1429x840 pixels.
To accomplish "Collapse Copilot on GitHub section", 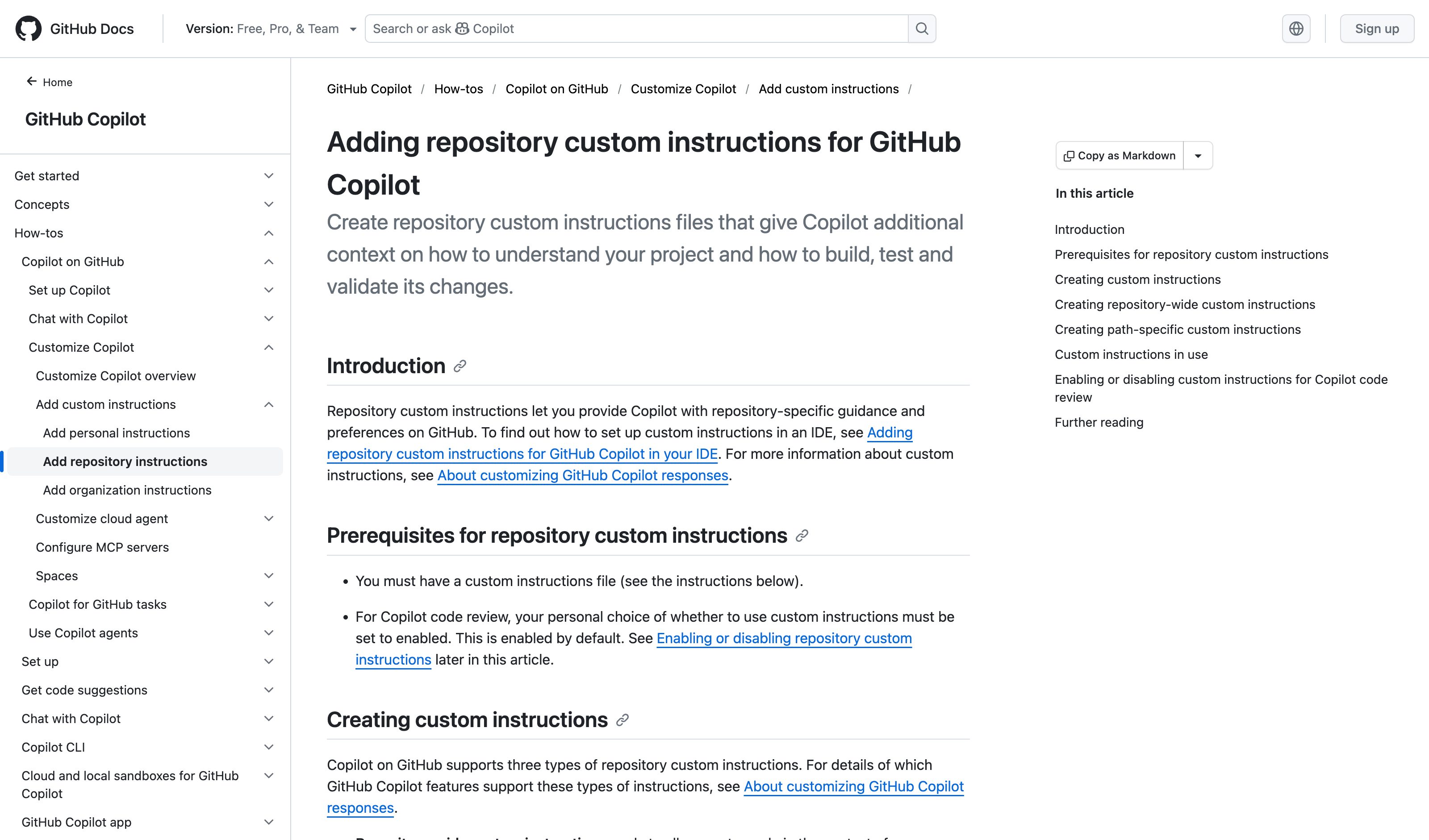I will tap(269, 261).
